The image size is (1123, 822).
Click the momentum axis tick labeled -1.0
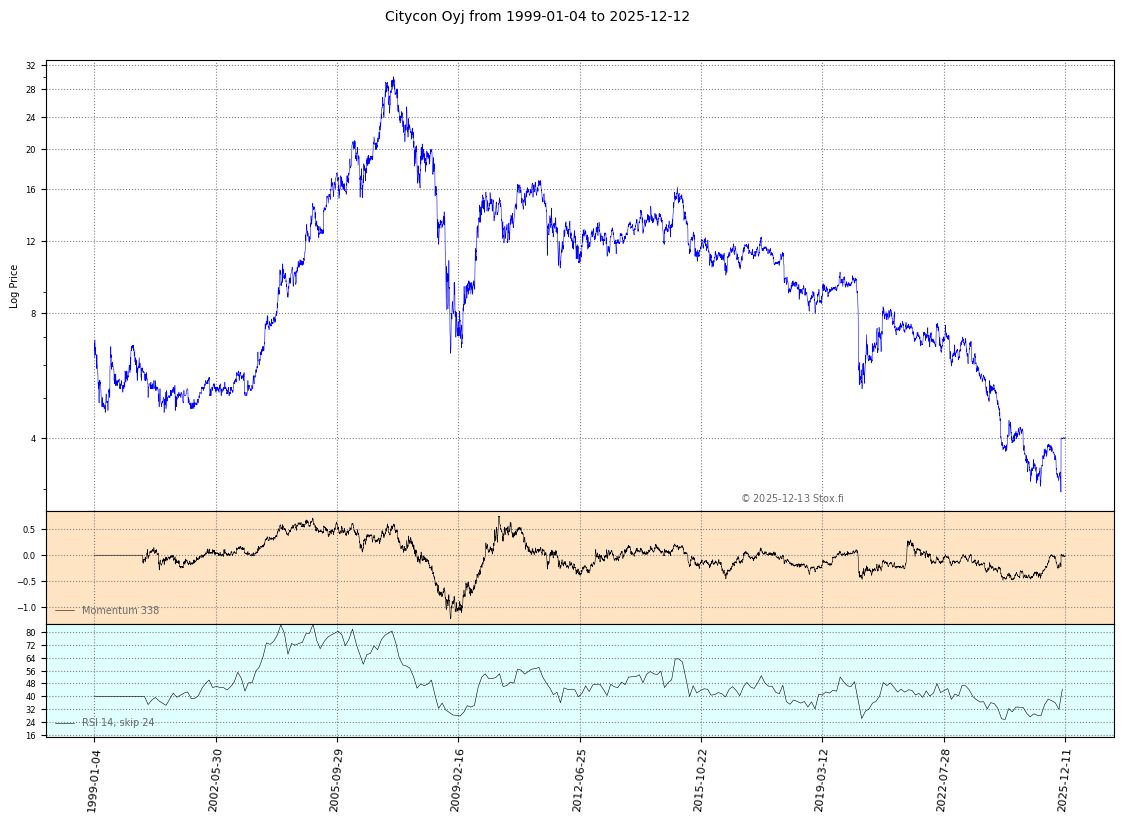pos(28,607)
